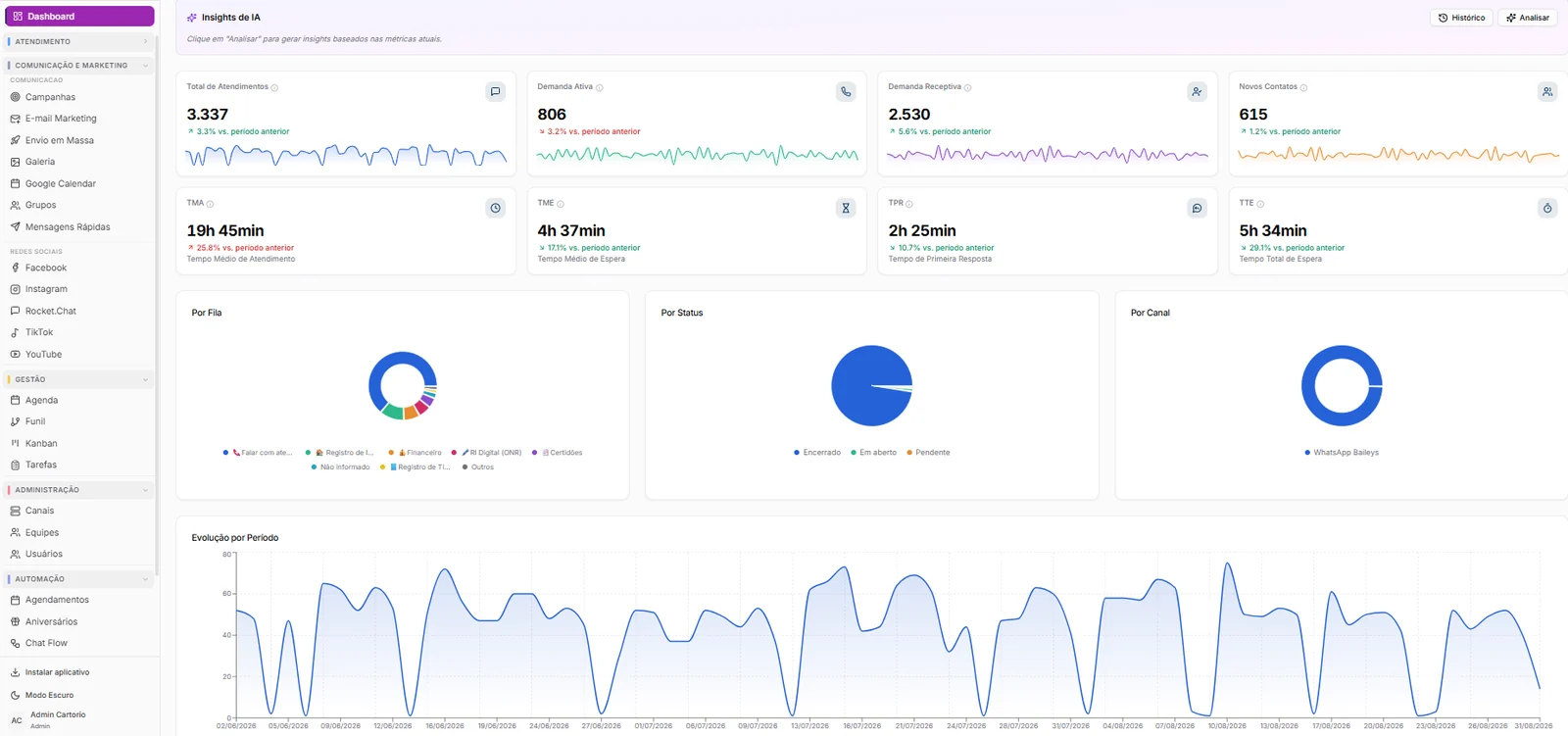Click the Equipes people icon

click(x=15, y=532)
